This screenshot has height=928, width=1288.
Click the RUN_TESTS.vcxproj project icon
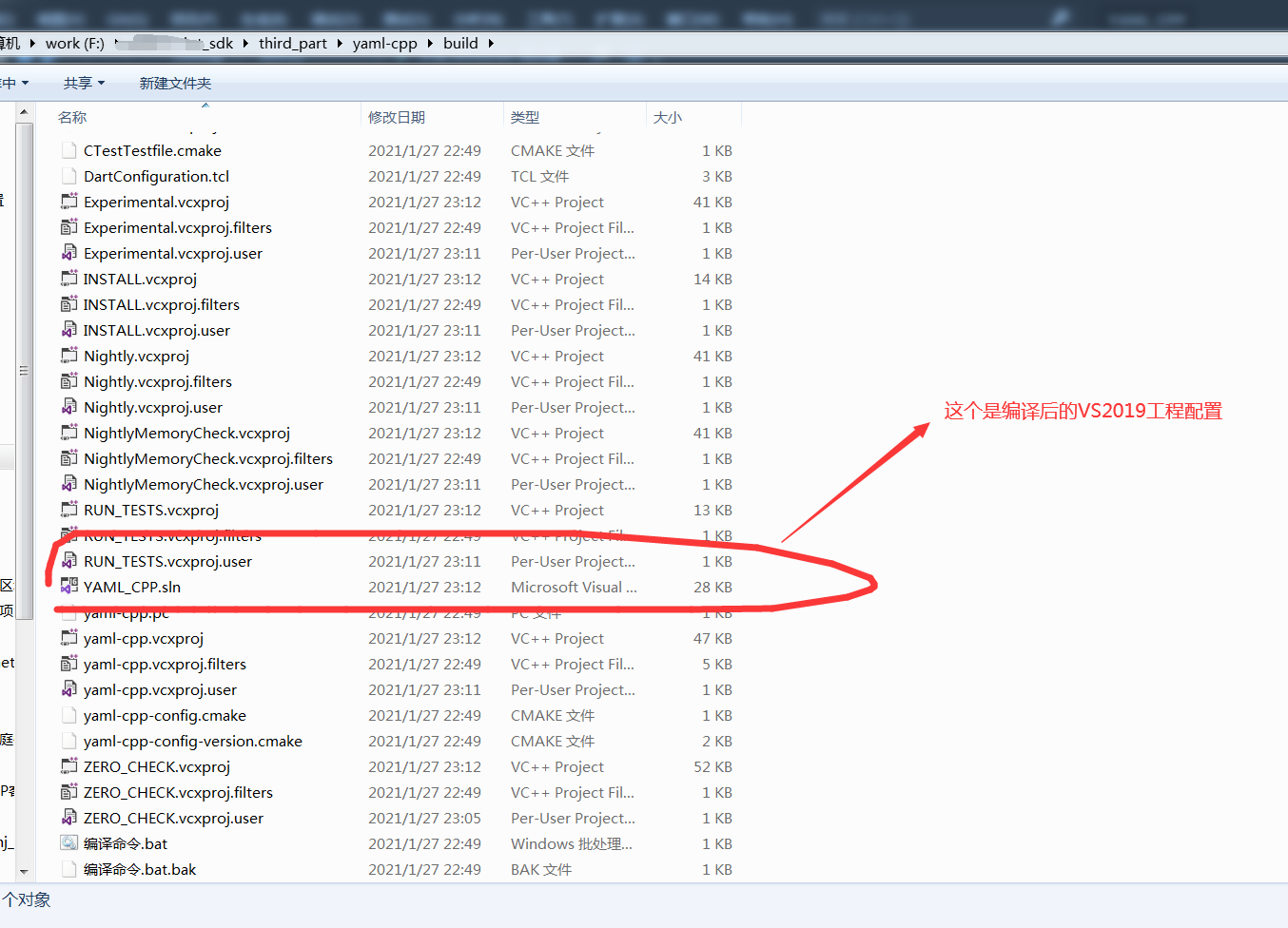click(x=68, y=510)
